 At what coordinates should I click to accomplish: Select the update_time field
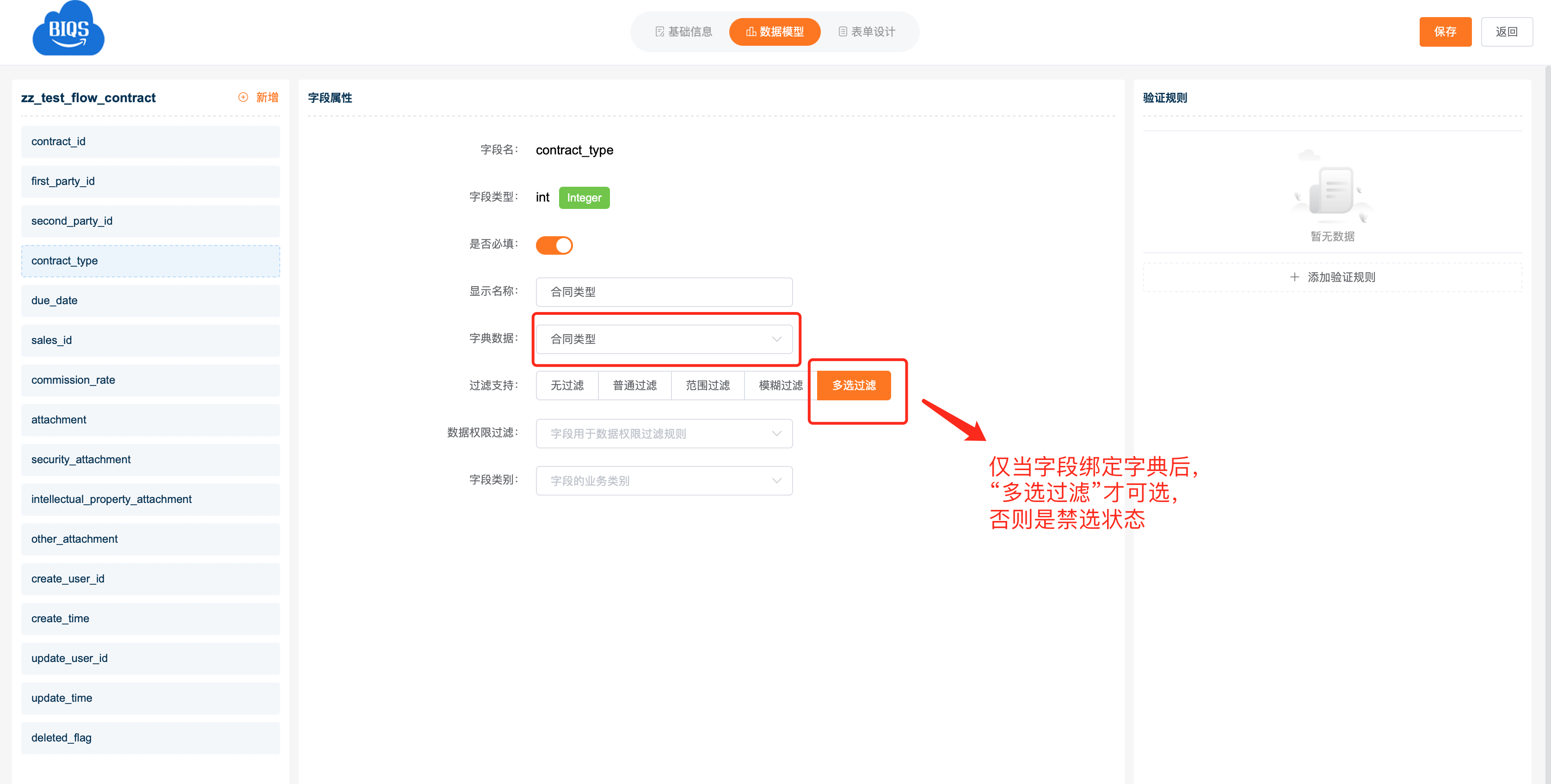tap(151, 698)
